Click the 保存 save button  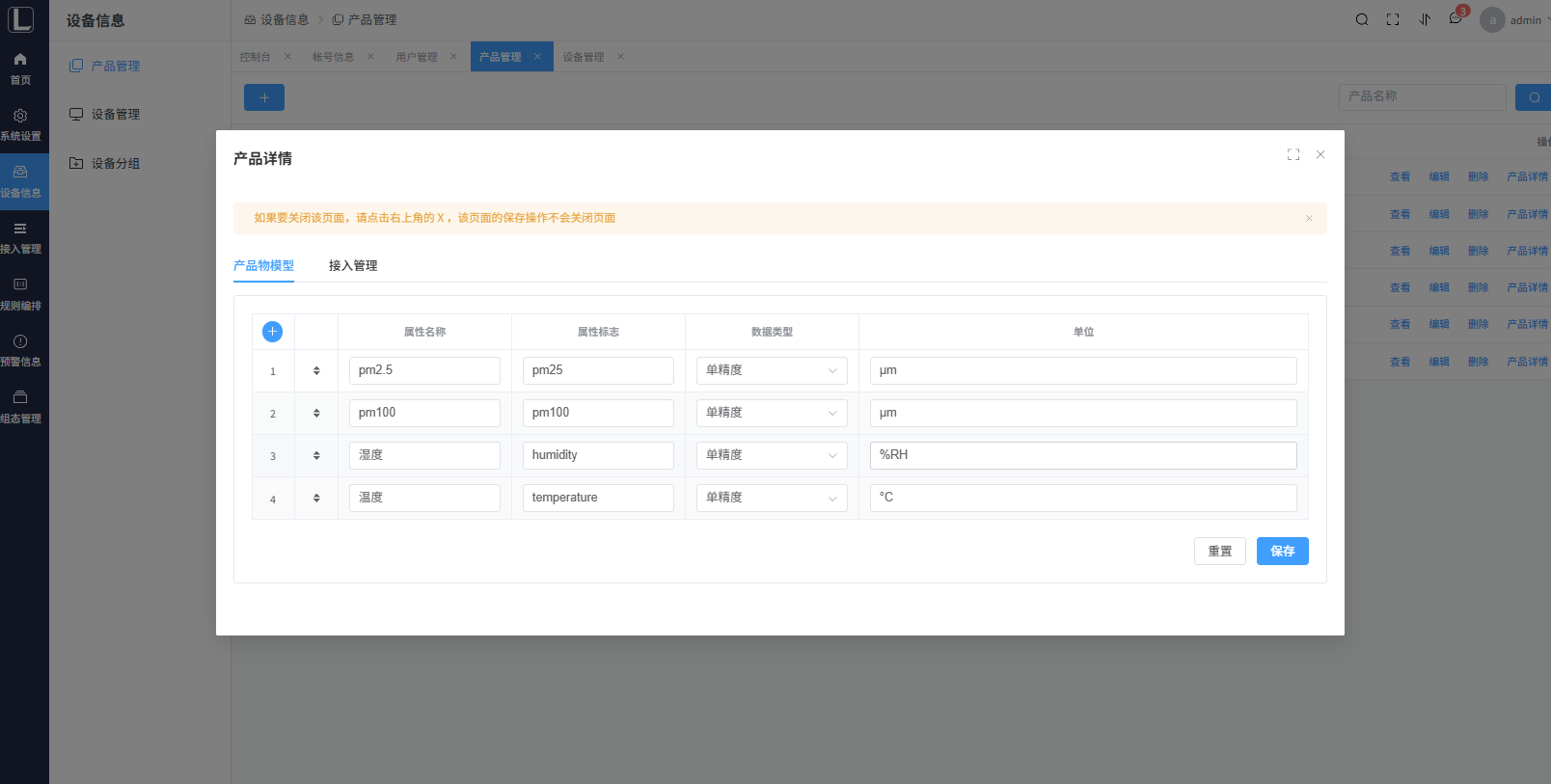coord(1282,552)
